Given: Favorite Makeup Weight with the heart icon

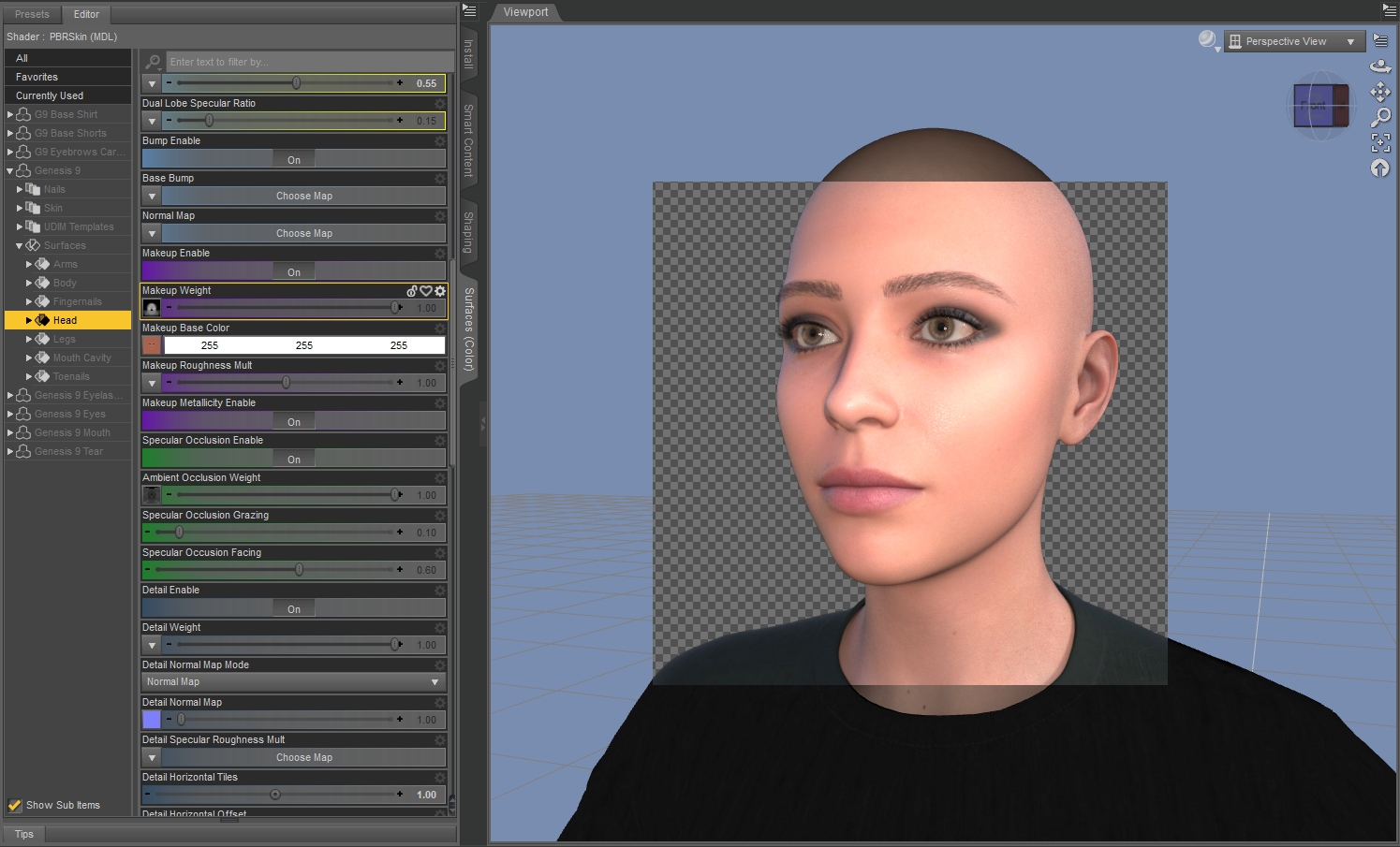Looking at the screenshot, I should pyautogui.click(x=426, y=291).
